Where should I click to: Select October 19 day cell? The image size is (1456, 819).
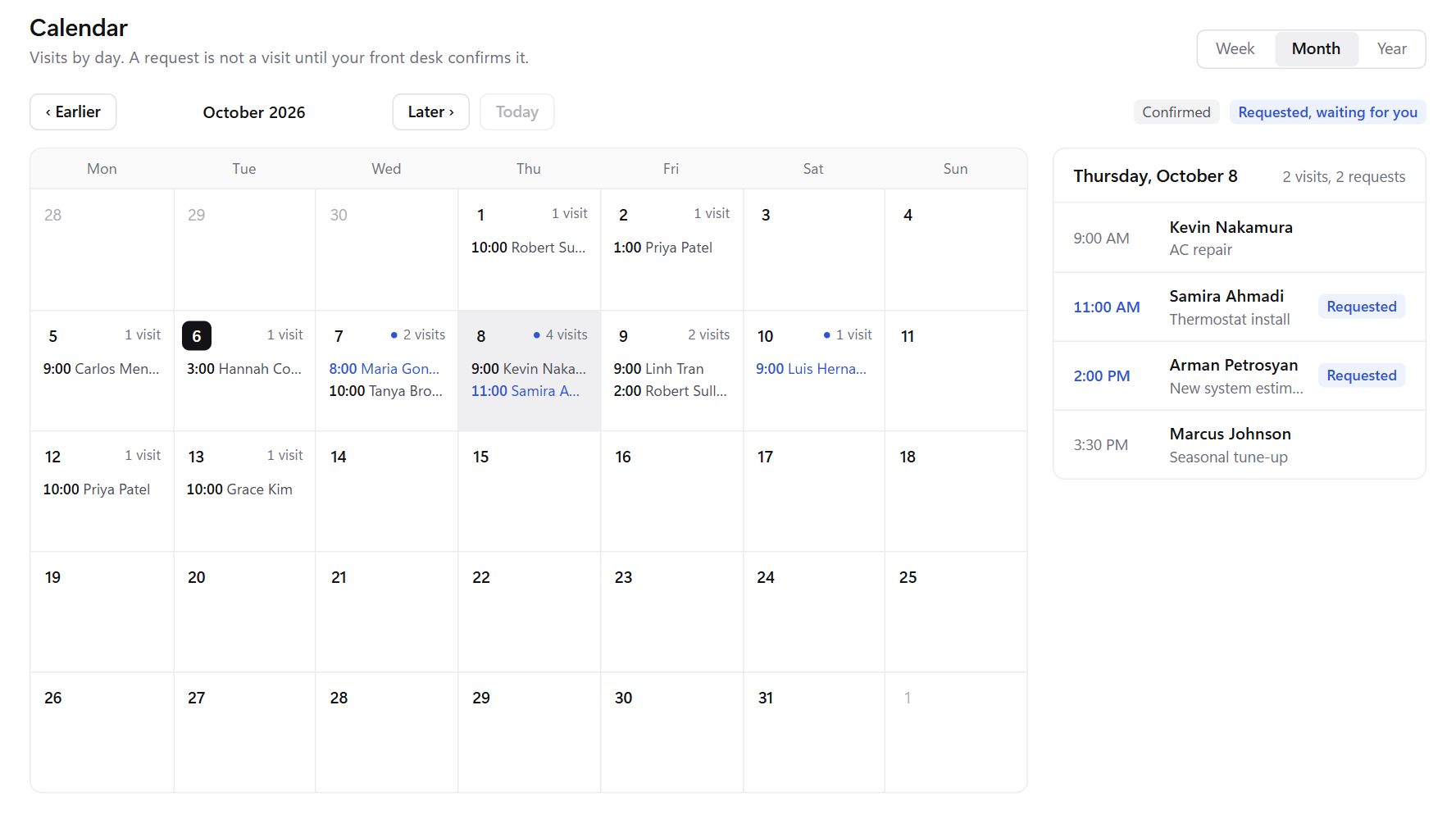pos(102,612)
